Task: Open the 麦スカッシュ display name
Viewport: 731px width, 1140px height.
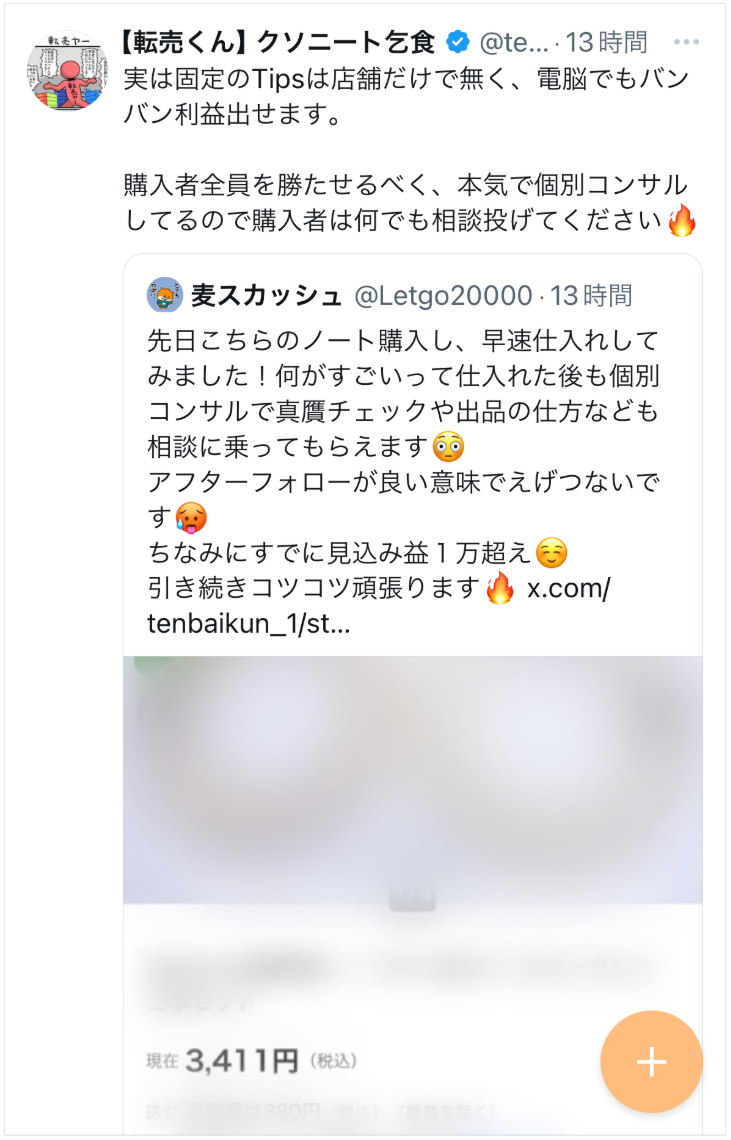Action: (x=267, y=295)
